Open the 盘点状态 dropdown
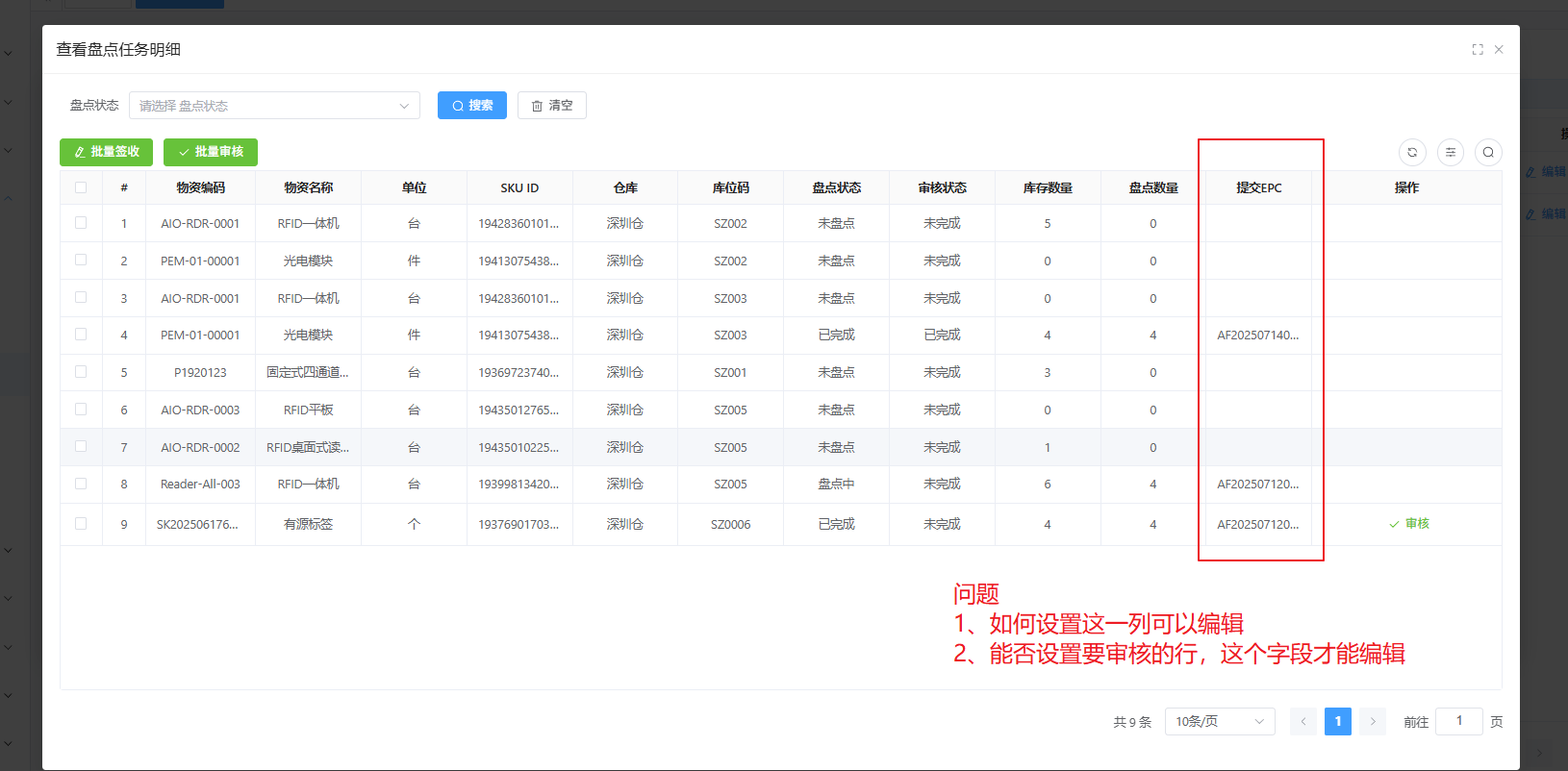Viewport: 1568px width, 771px height. click(274, 106)
